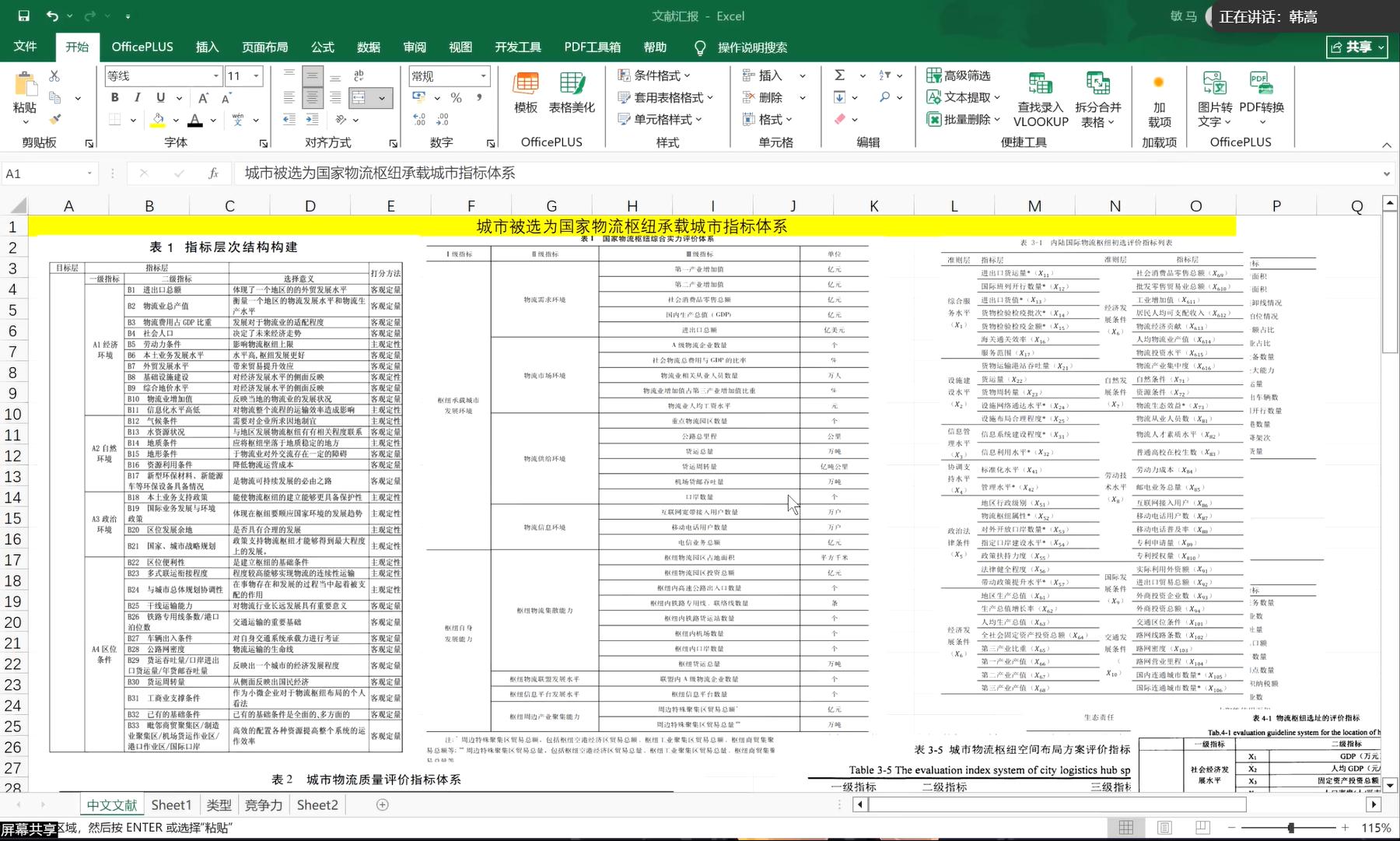Click the Save icon in quick access toolbar
The width and height of the screenshot is (1400, 841).
coord(23,16)
